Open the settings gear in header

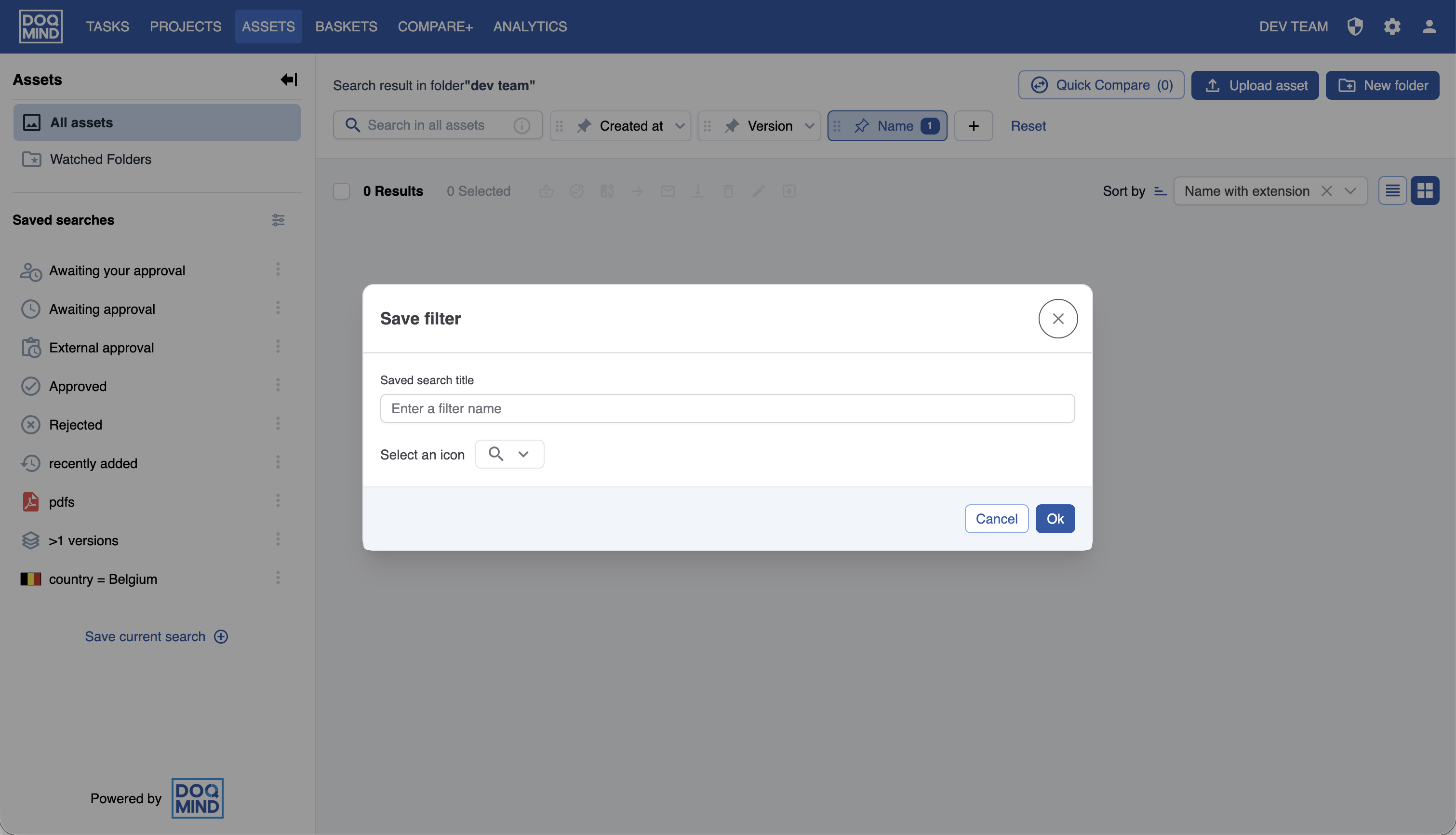[x=1392, y=27]
